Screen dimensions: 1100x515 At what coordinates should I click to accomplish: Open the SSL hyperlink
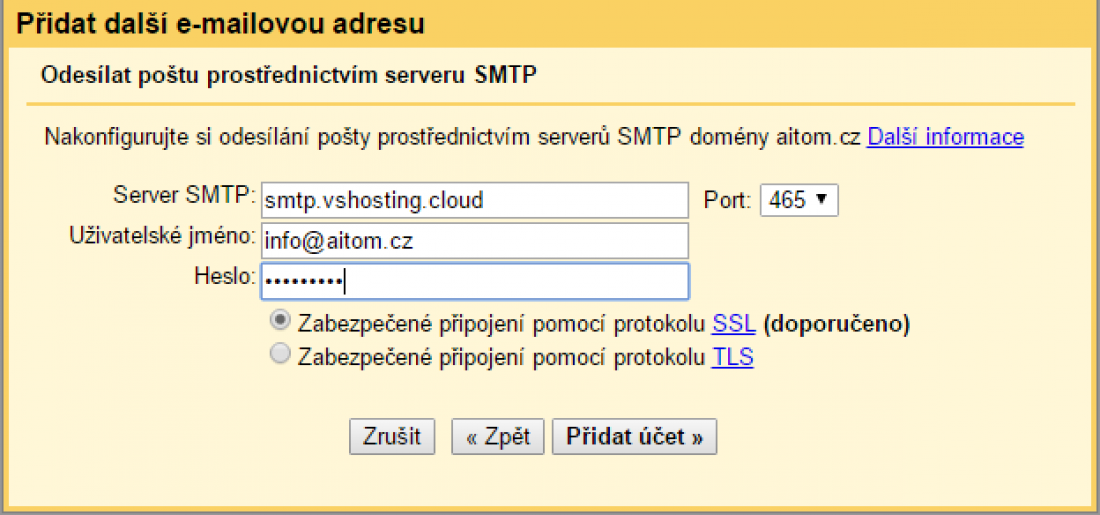[x=733, y=324]
